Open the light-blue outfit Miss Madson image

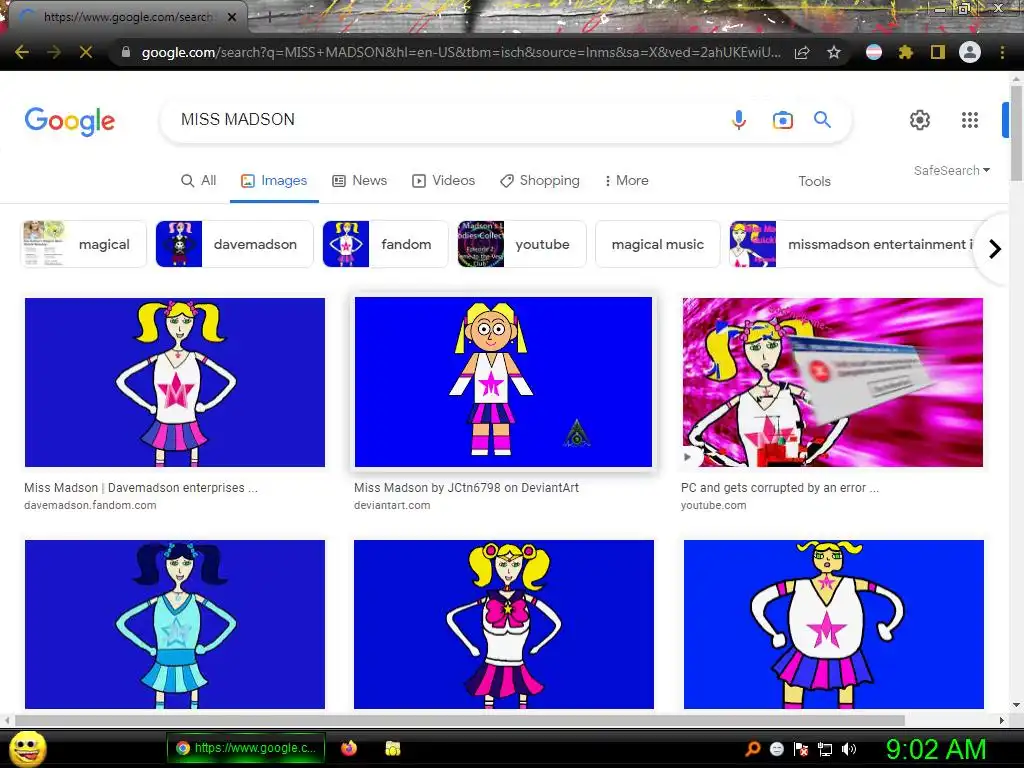[174, 624]
